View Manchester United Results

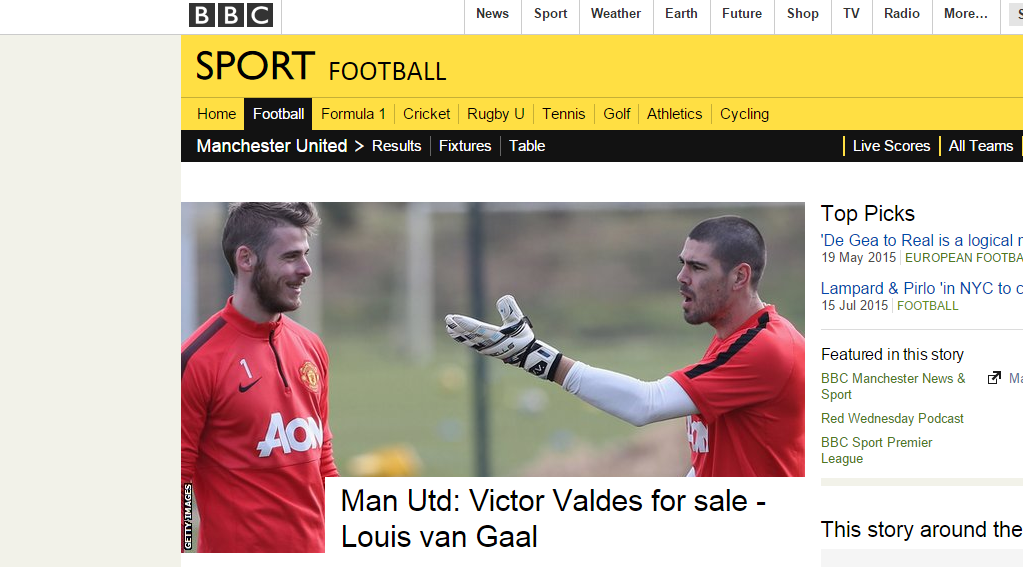(397, 146)
